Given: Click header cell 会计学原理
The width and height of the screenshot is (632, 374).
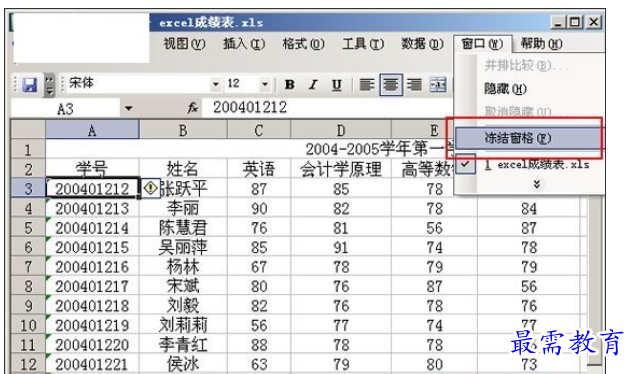Looking at the screenshot, I should click(x=341, y=169).
